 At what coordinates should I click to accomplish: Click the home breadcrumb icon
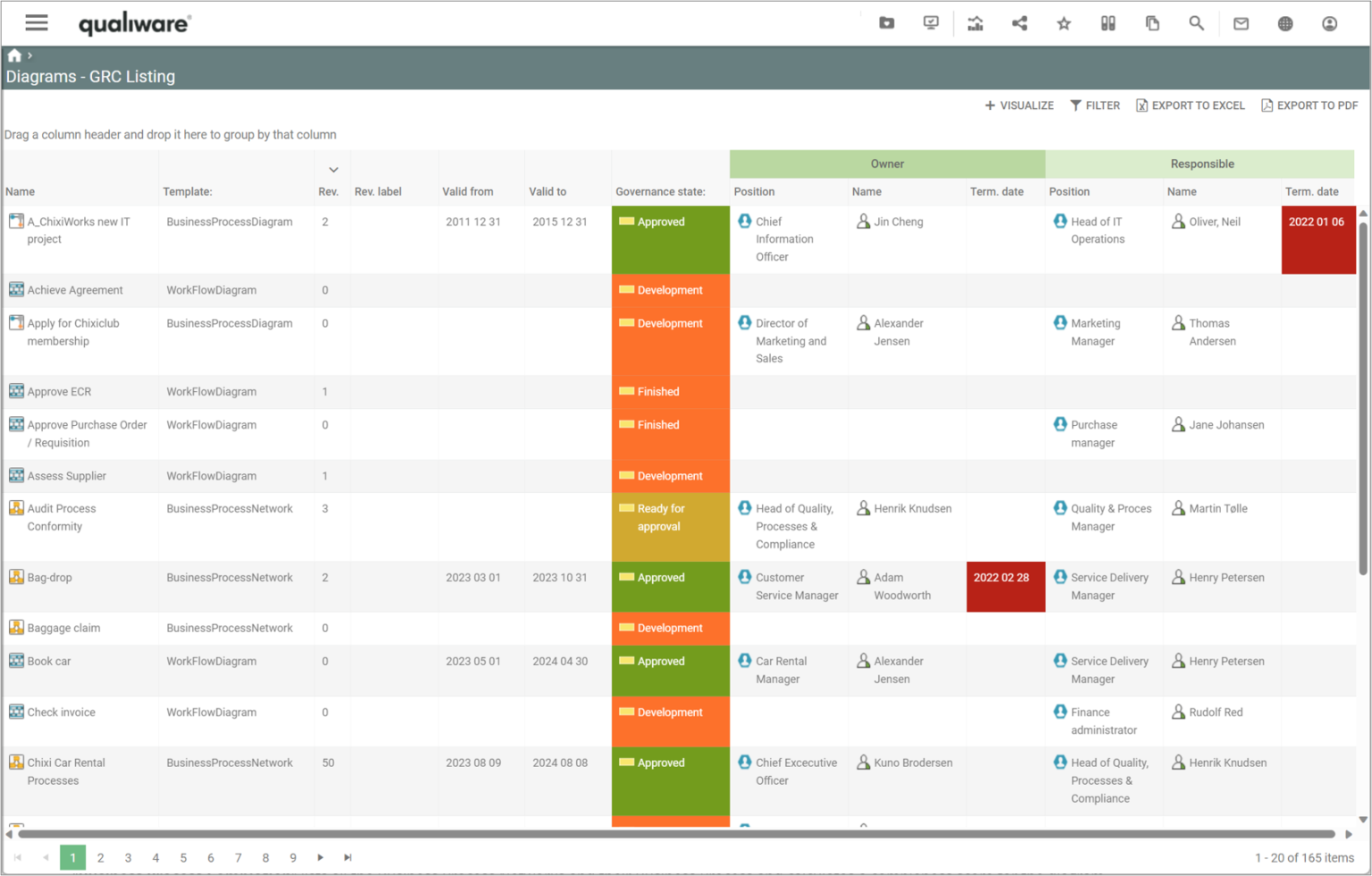13,54
